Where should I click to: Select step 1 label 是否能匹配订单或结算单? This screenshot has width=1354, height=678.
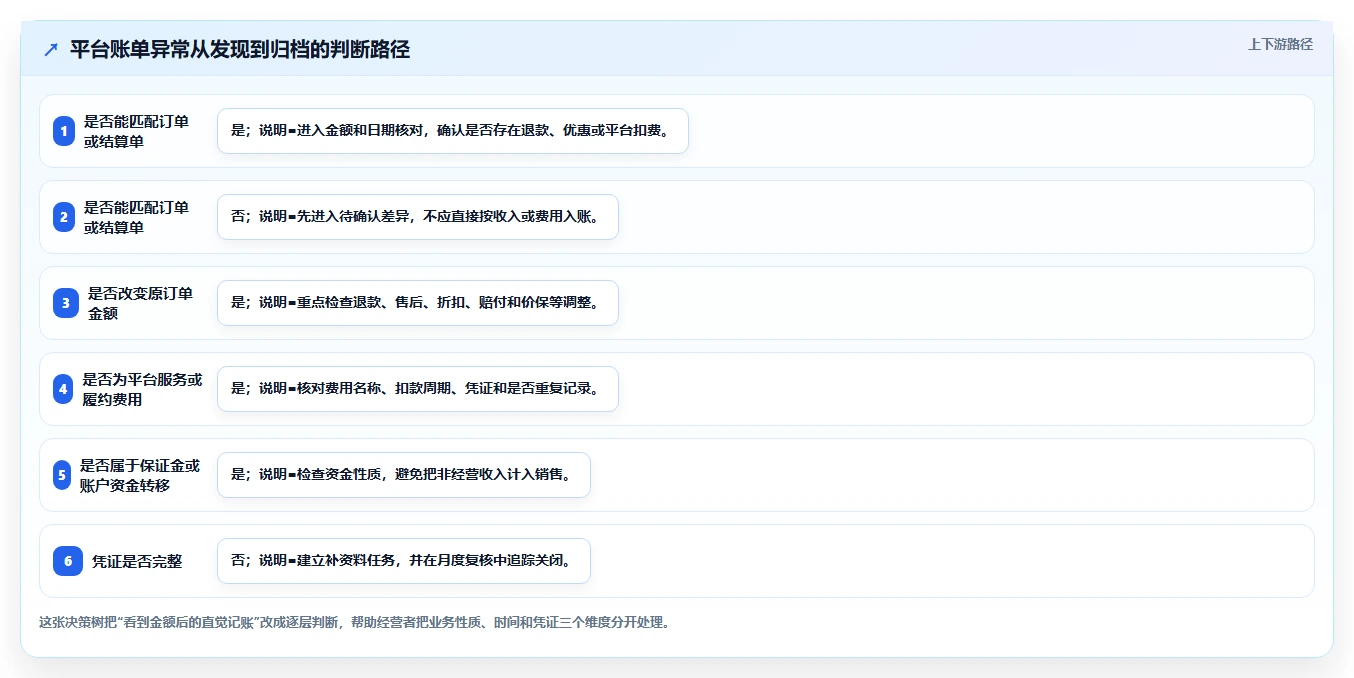137,131
